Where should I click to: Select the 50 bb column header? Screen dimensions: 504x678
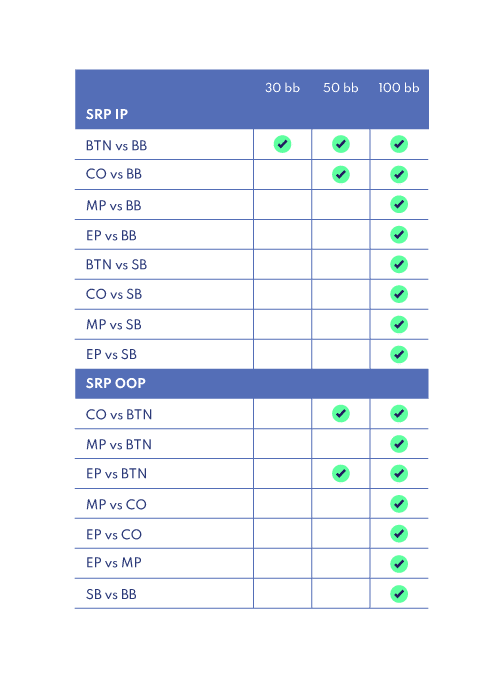pyautogui.click(x=341, y=88)
